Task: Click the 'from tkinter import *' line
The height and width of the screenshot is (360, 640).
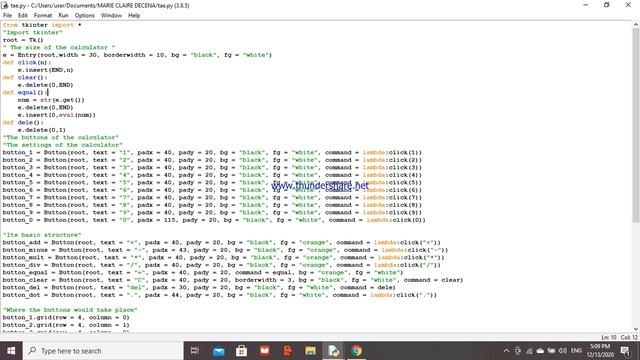Action: click(x=42, y=25)
